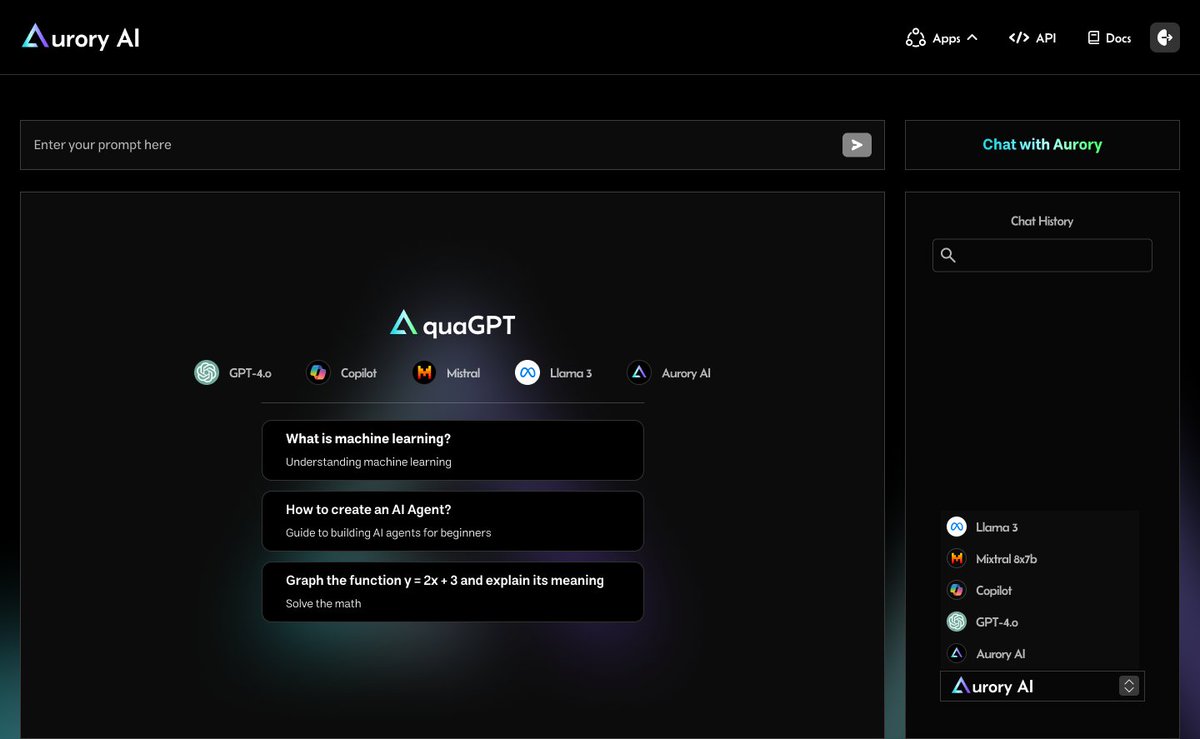
Task: Click the logout icon button
Action: click(x=1165, y=37)
